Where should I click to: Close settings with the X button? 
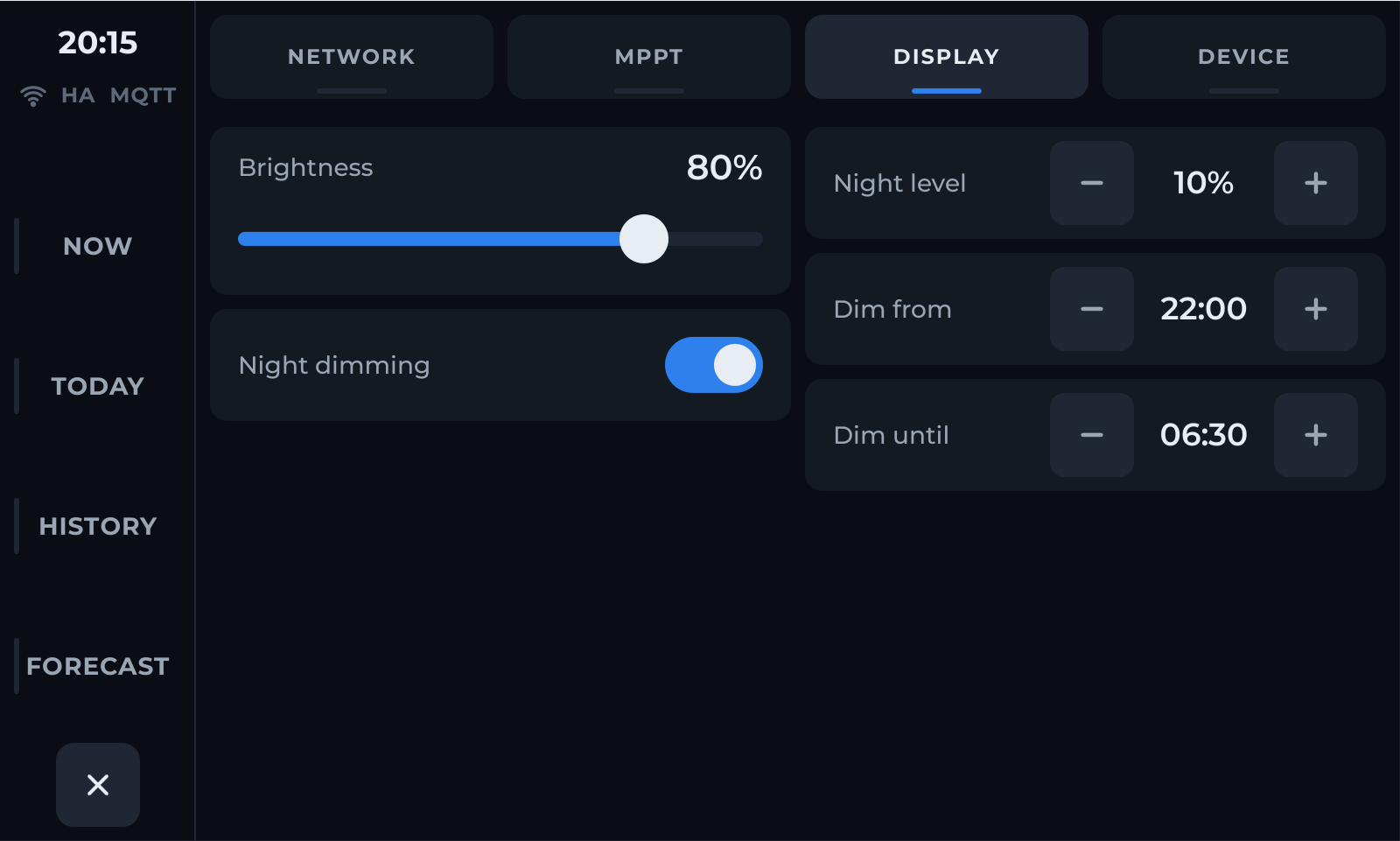point(98,785)
